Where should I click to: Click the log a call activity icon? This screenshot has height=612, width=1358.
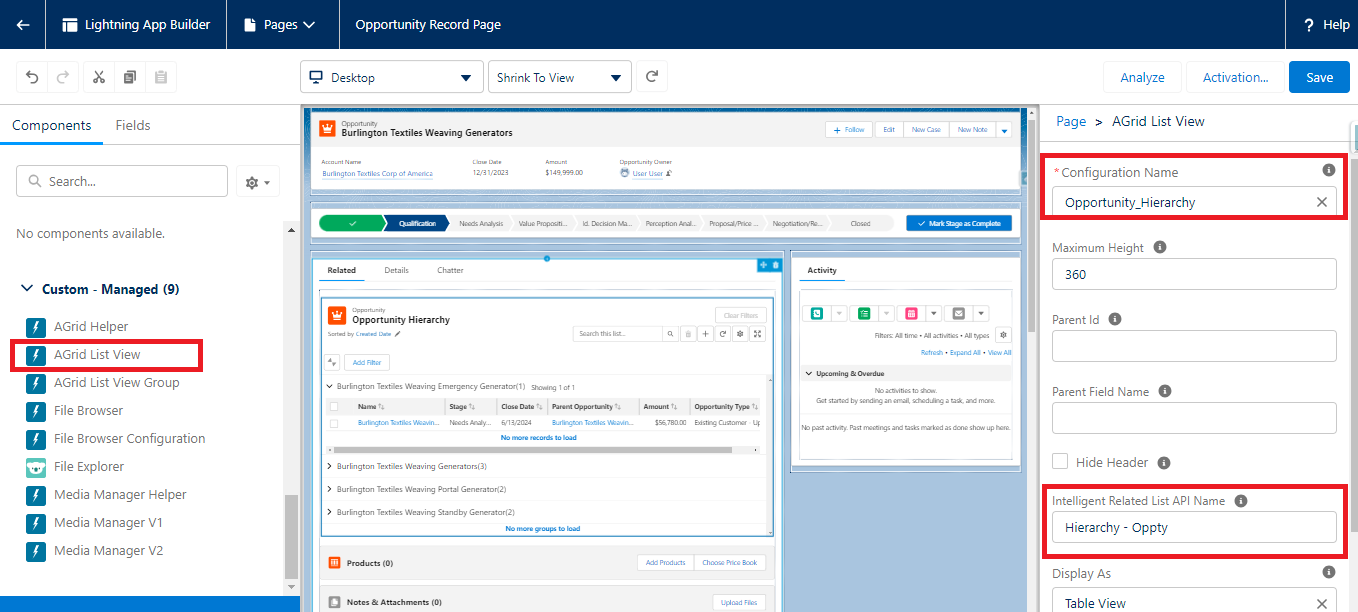(817, 313)
